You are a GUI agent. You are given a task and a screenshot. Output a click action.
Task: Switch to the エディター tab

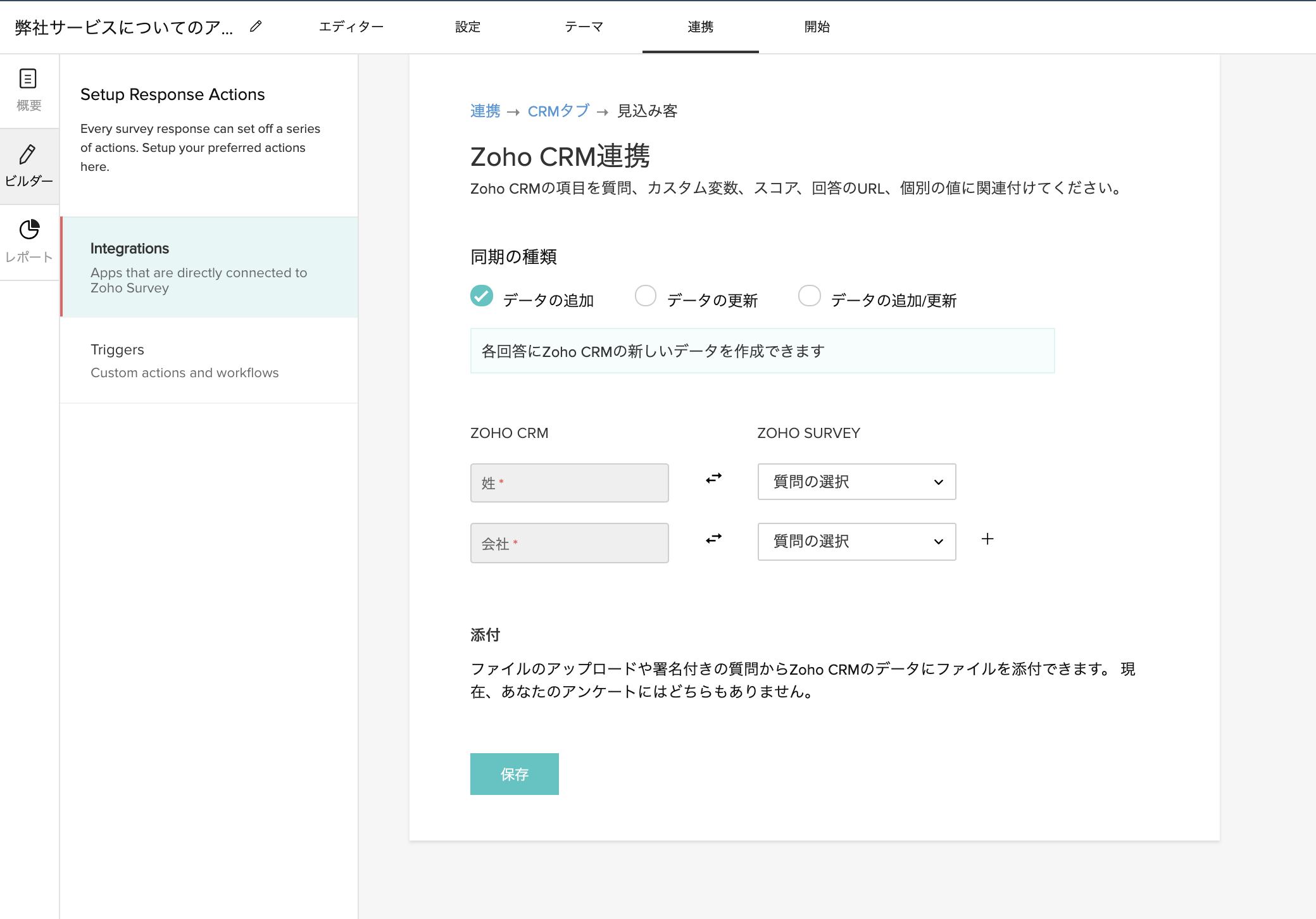coord(351,27)
